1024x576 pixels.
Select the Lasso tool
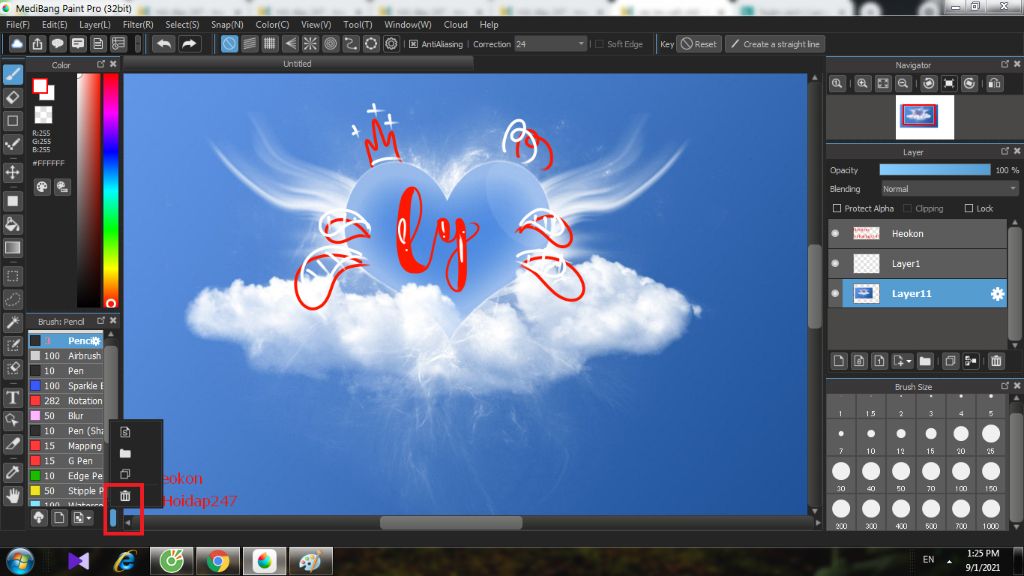[x=12, y=300]
